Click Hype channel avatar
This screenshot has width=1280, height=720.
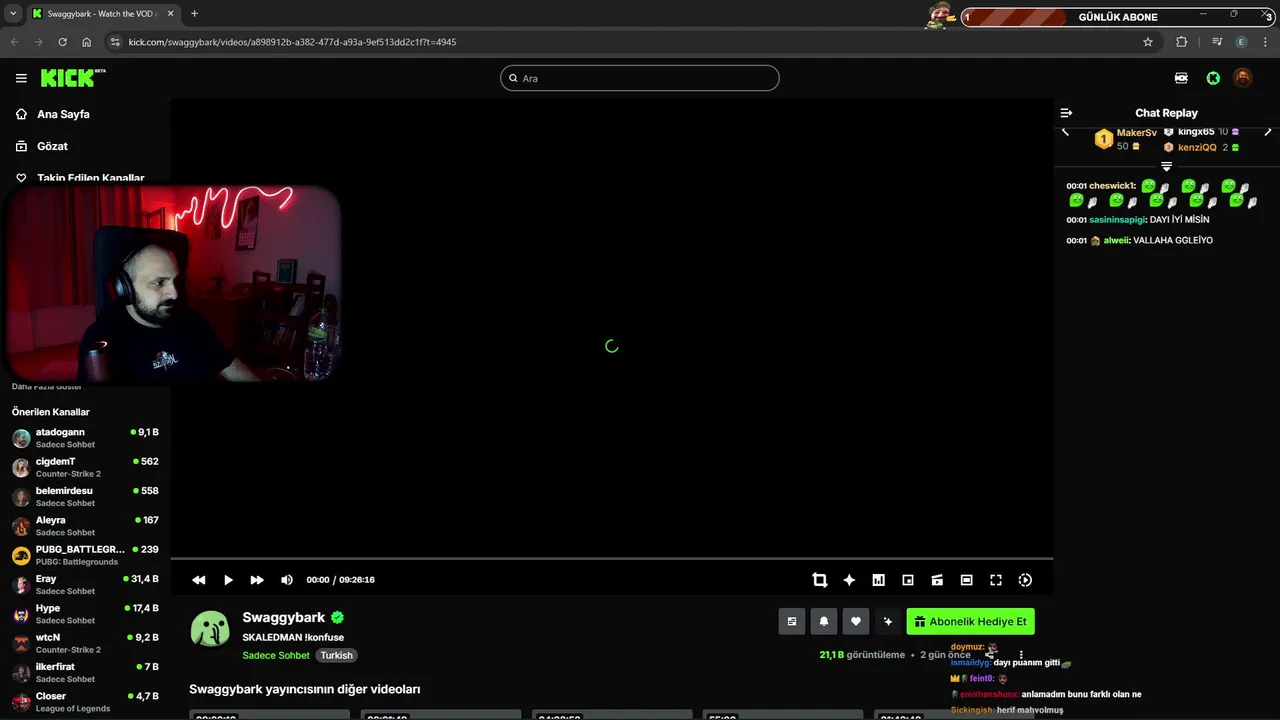pyautogui.click(x=21, y=614)
